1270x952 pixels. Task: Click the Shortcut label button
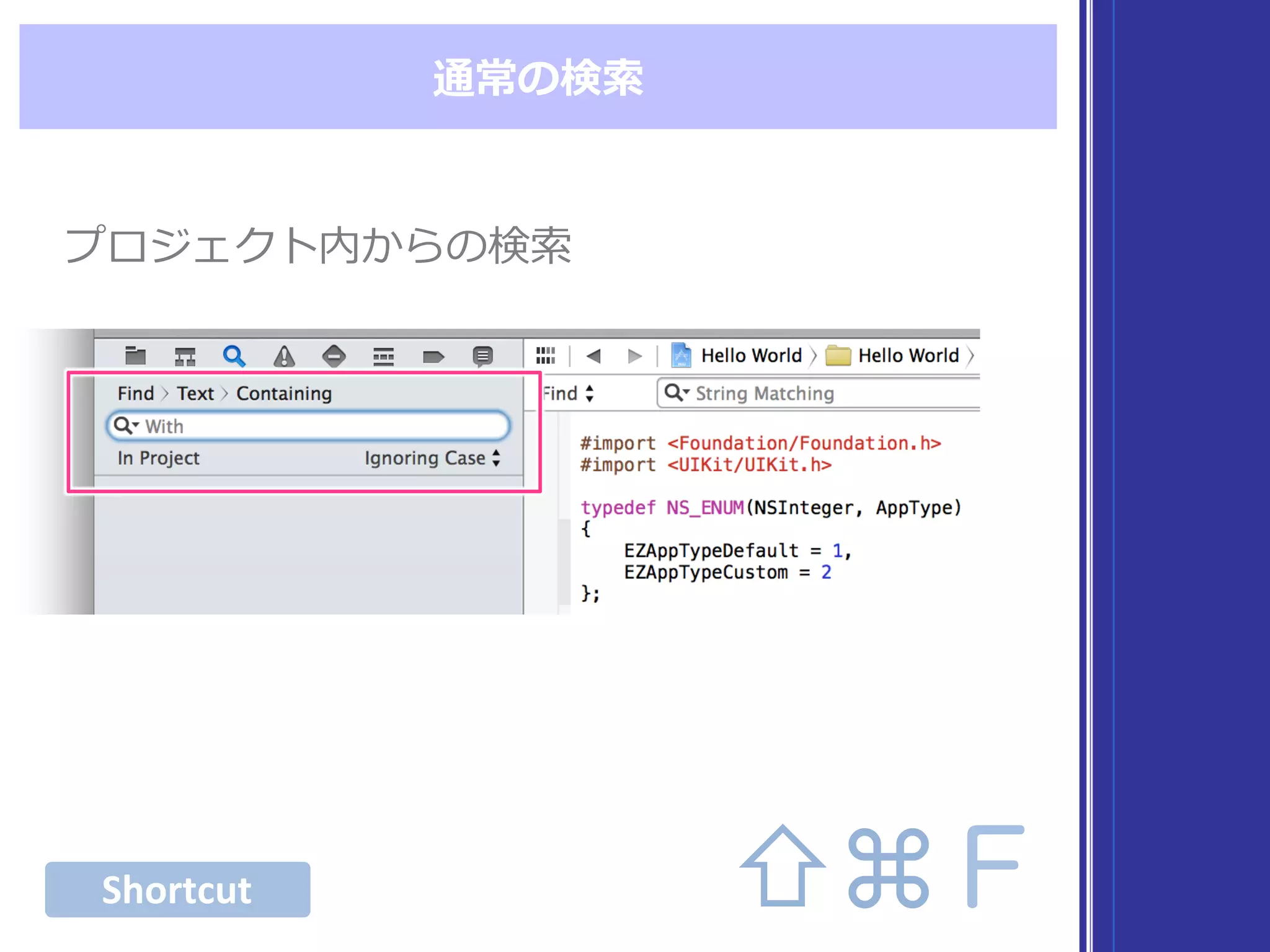[177, 889]
